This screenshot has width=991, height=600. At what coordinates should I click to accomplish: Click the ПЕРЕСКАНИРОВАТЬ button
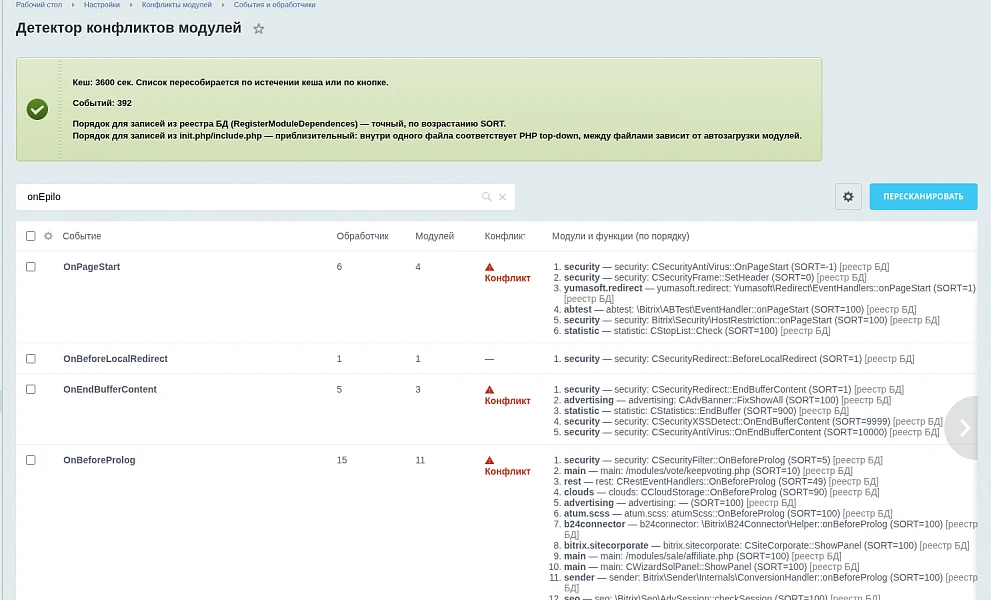(923, 197)
